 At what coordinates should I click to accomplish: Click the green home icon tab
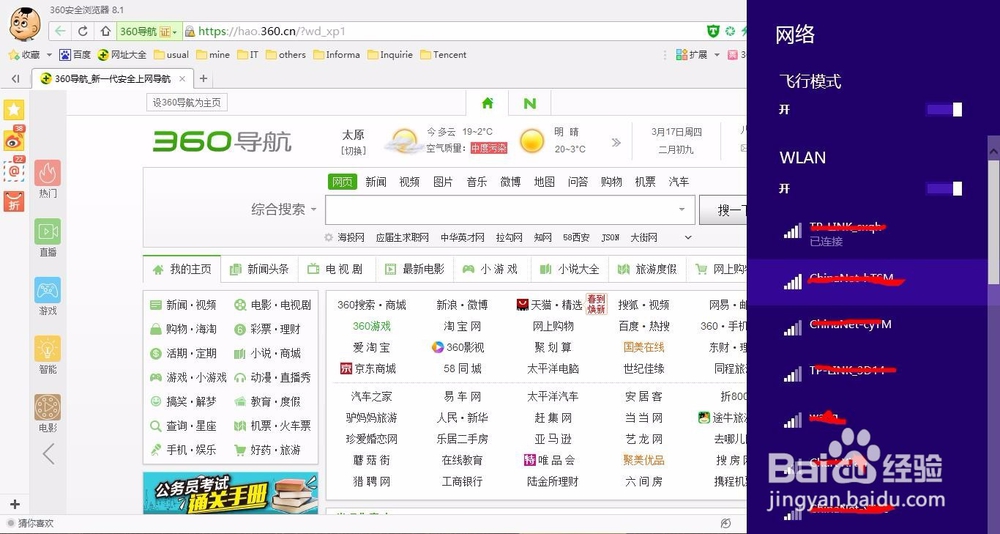(488, 103)
